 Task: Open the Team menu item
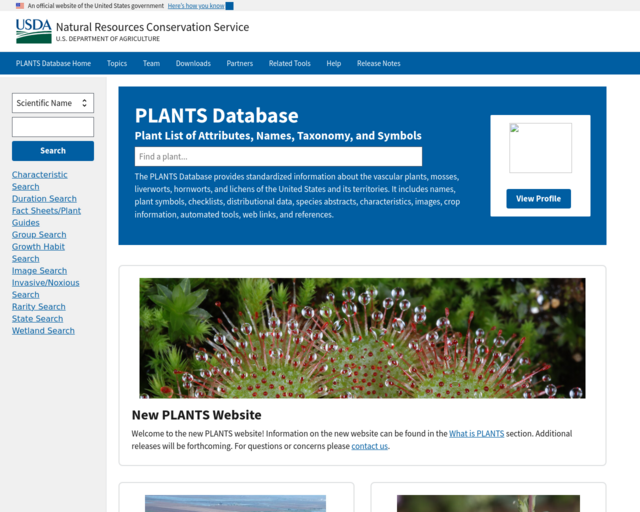pyautogui.click(x=151, y=63)
